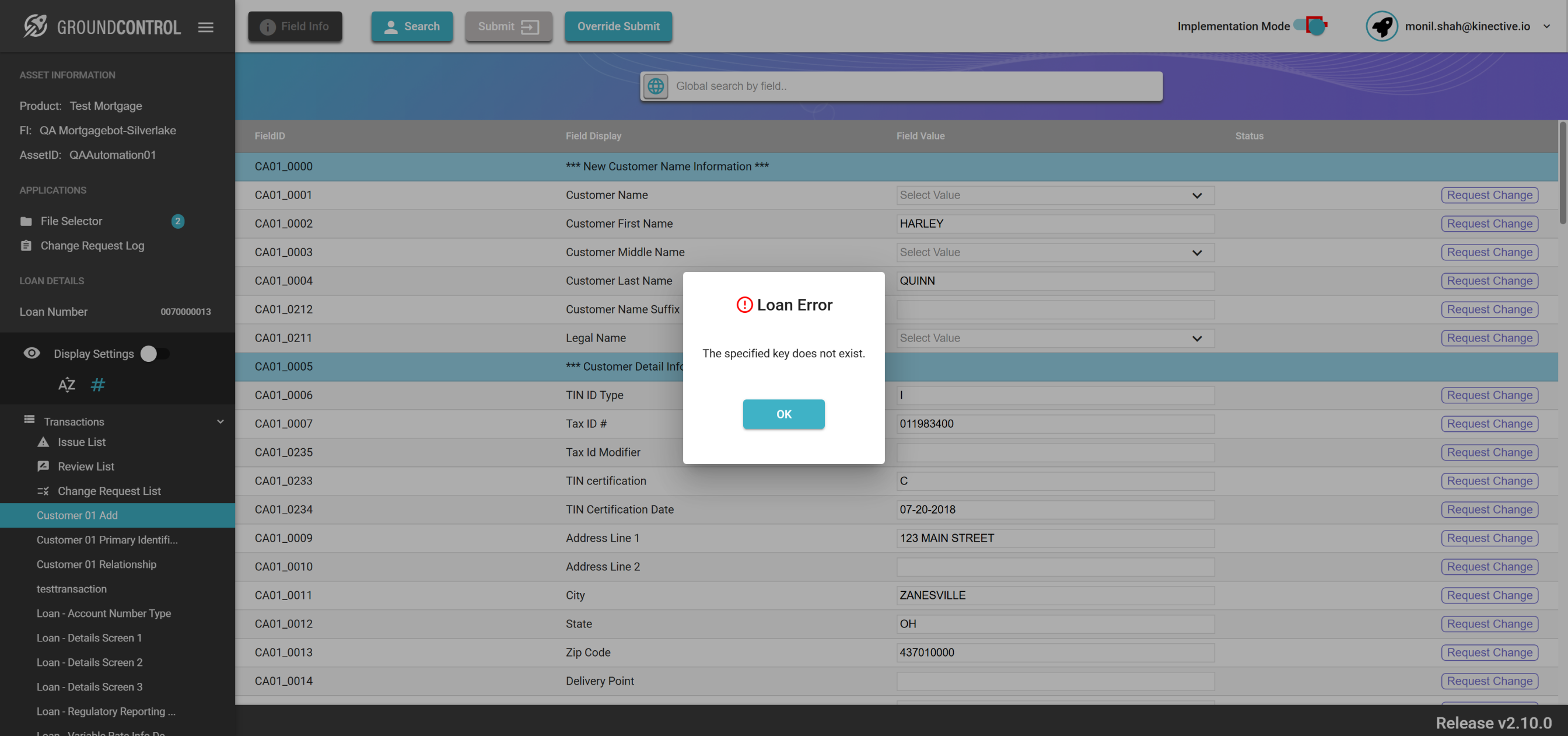Collapse the Transactions section chevron
The height and width of the screenshot is (736, 1568).
(x=220, y=421)
